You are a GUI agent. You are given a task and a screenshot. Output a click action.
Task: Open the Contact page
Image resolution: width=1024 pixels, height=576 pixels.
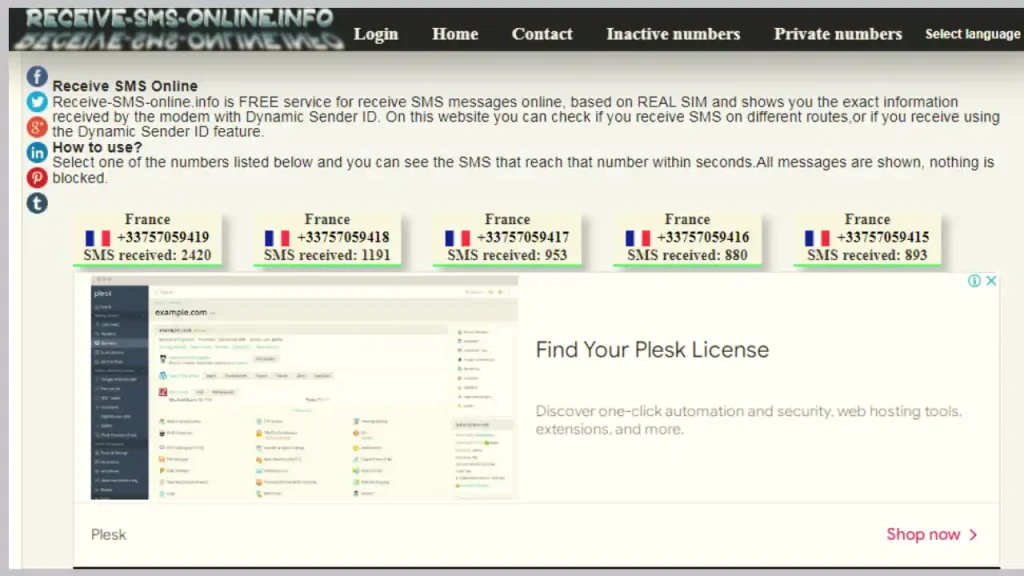click(542, 34)
